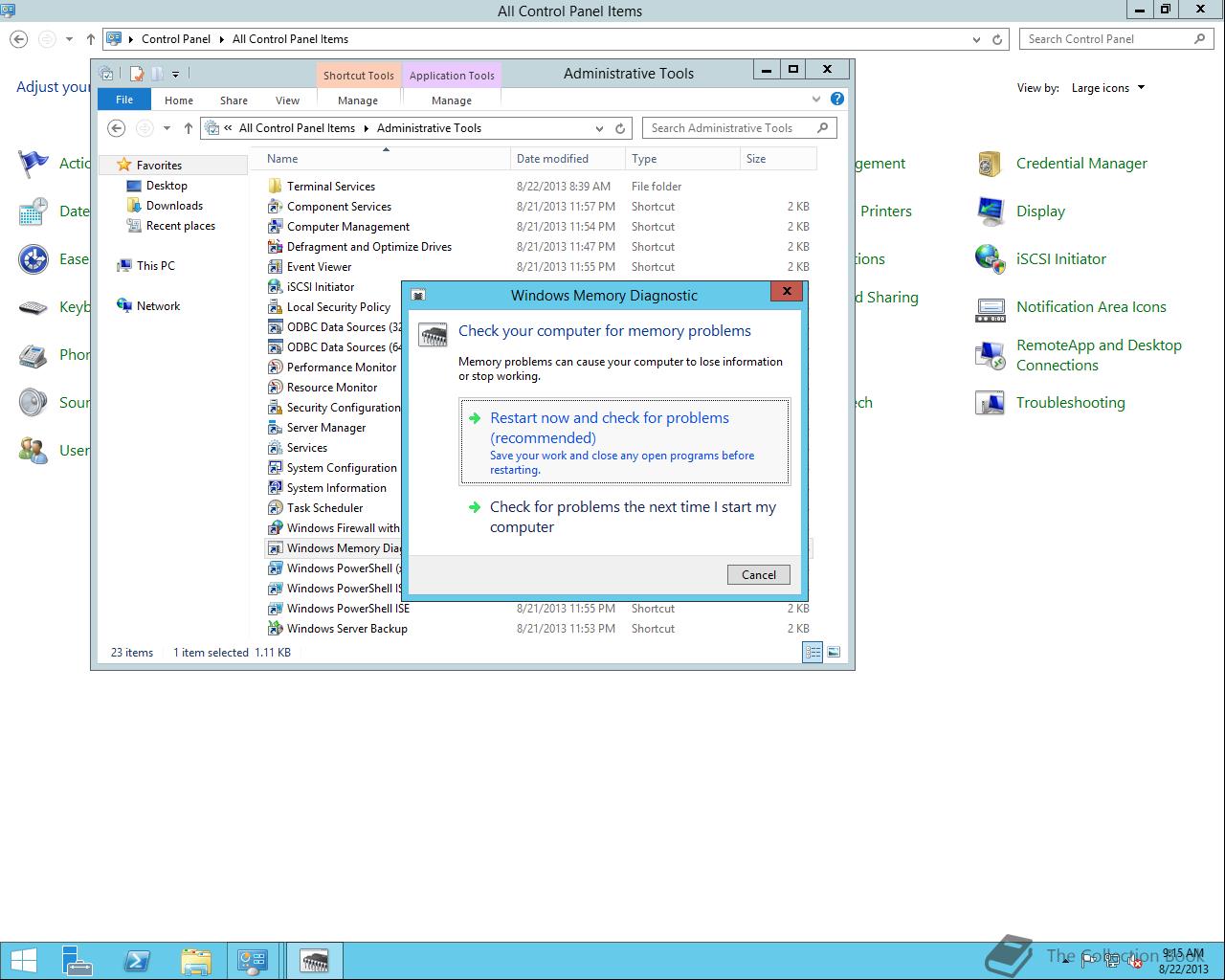The height and width of the screenshot is (980, 1225).
Task: Open the File ribbon tab
Action: 124,100
